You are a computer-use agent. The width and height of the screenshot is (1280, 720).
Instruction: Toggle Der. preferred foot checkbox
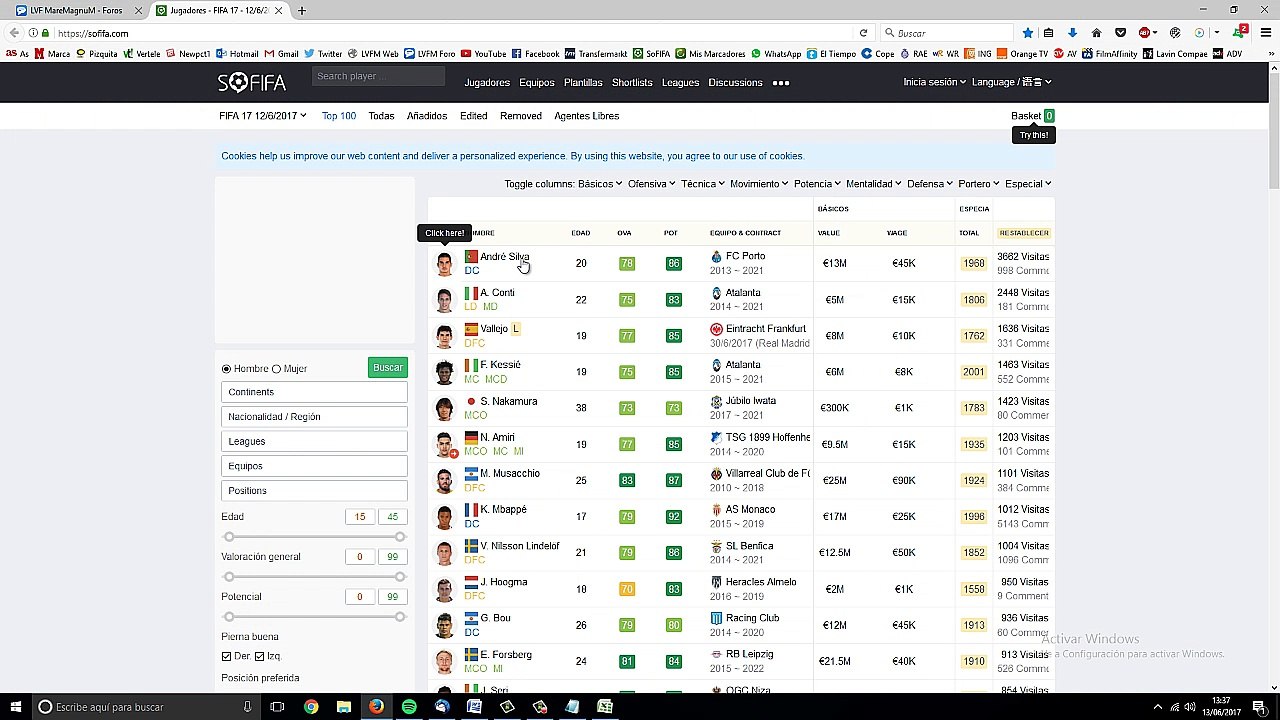(227, 656)
